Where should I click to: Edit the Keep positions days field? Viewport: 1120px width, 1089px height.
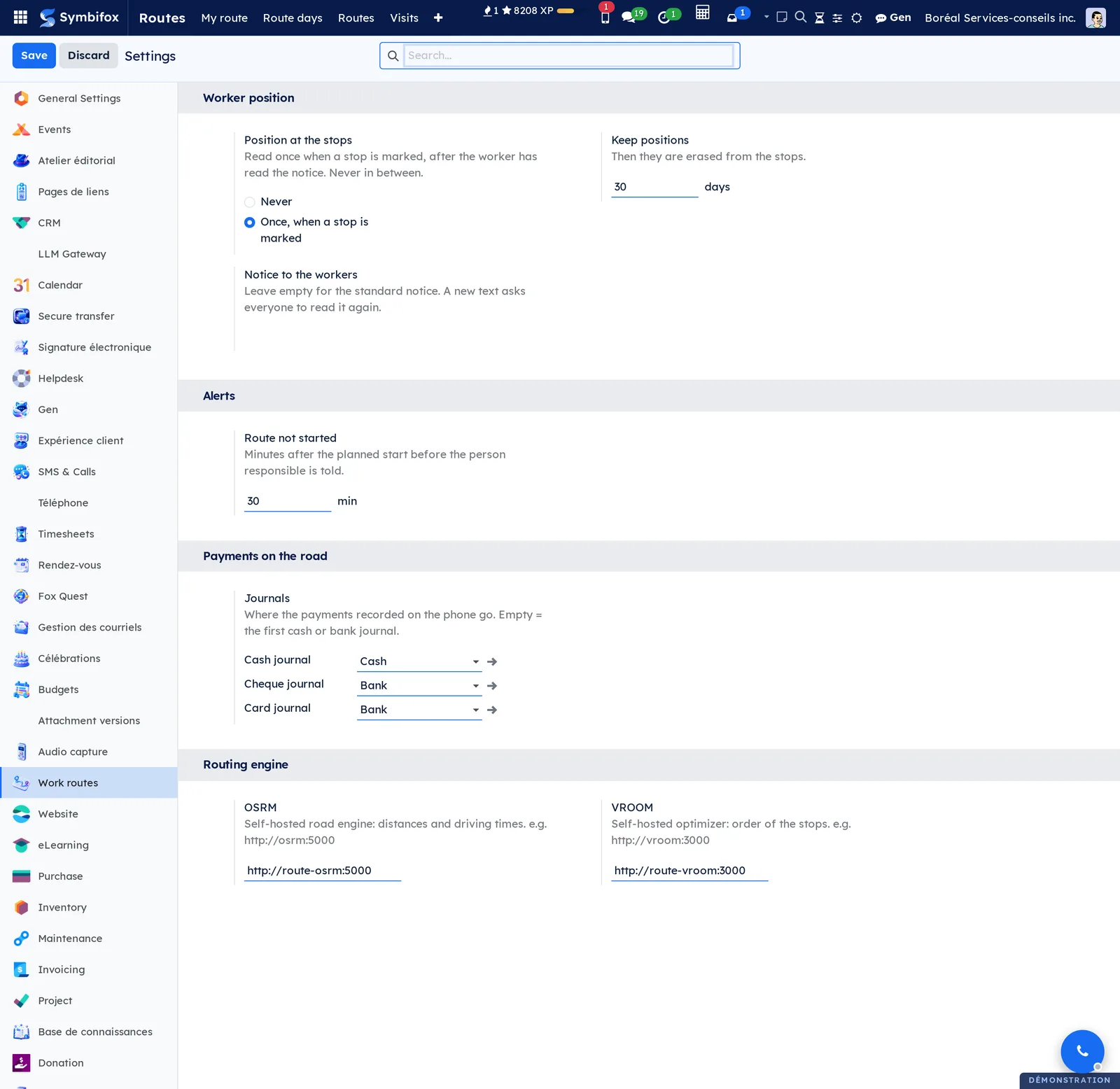pyautogui.click(x=654, y=187)
